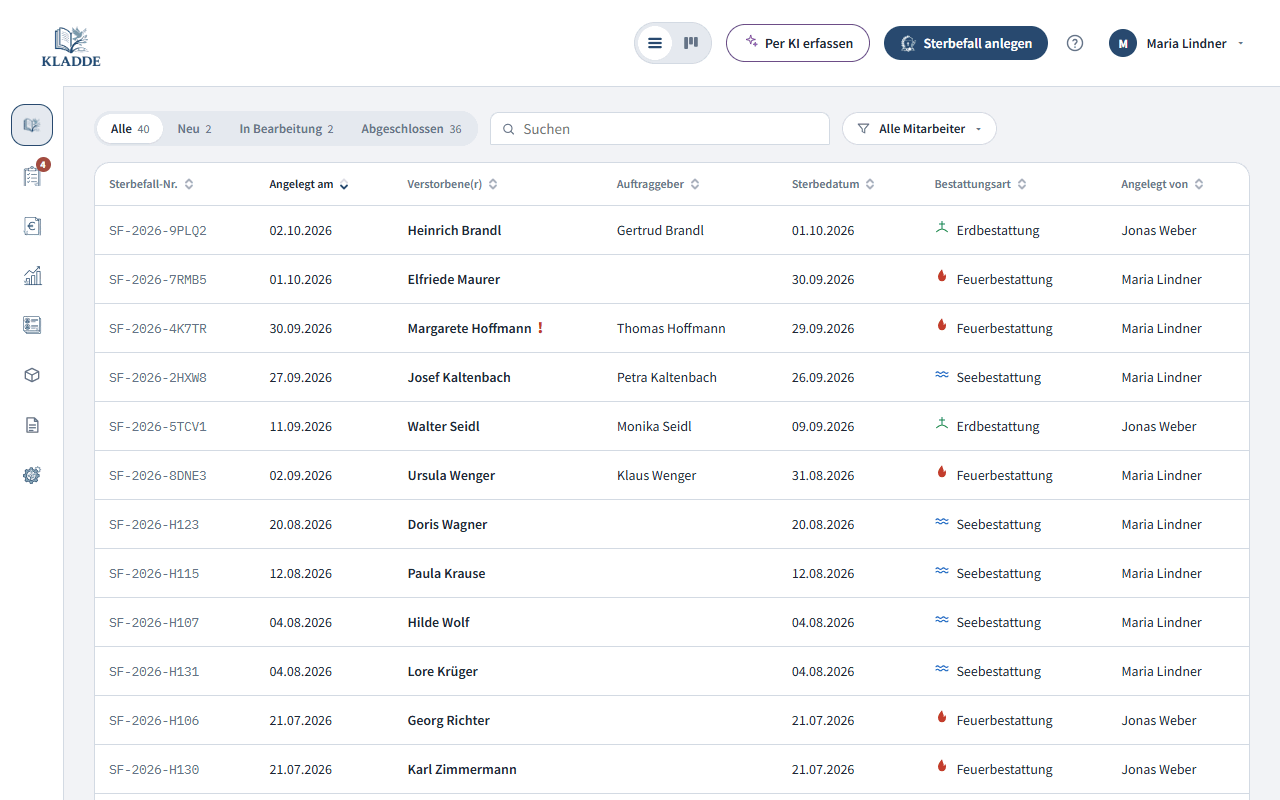
Task: Open the euro invoices sidebar icon
Action: tap(32, 226)
